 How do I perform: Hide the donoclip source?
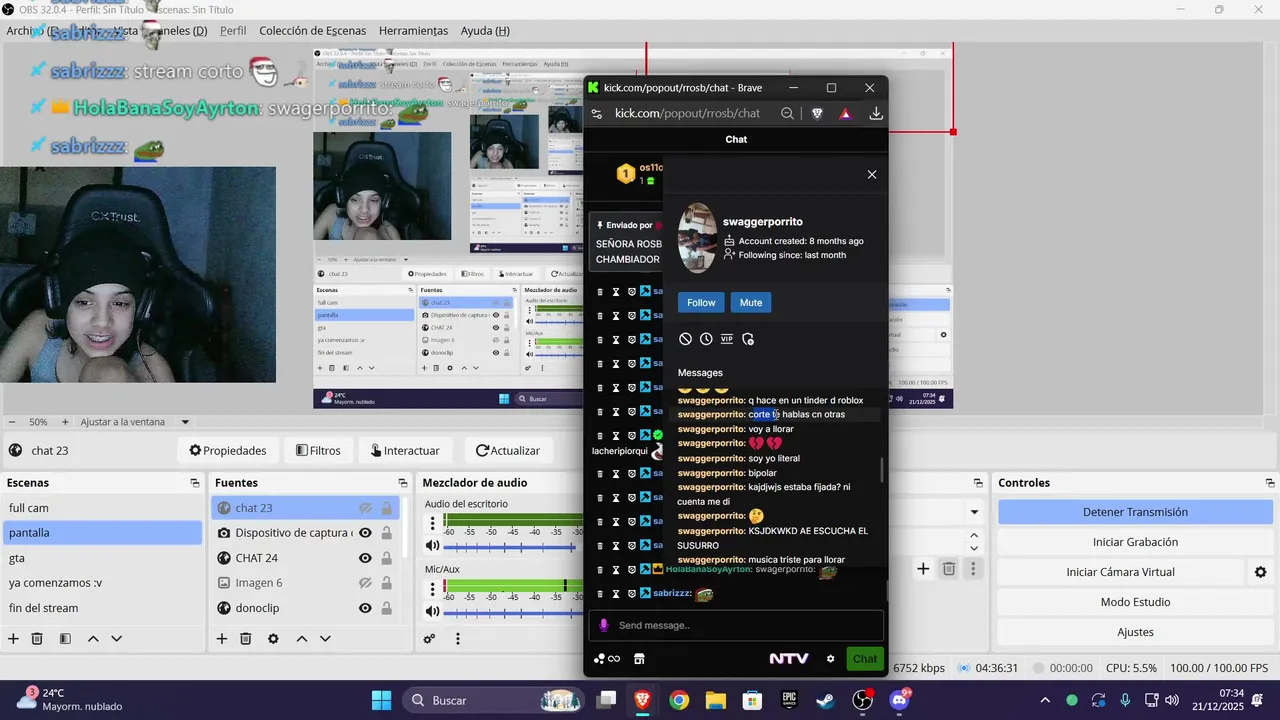366,608
